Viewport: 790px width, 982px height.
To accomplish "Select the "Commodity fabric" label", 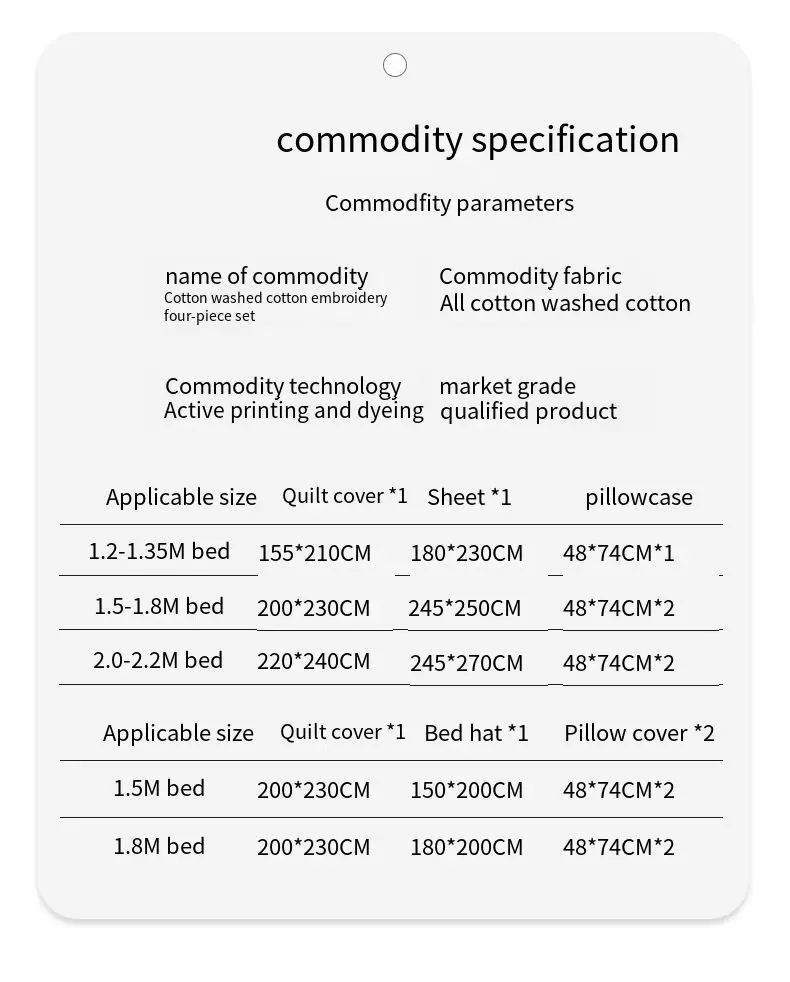I will 530,276.
